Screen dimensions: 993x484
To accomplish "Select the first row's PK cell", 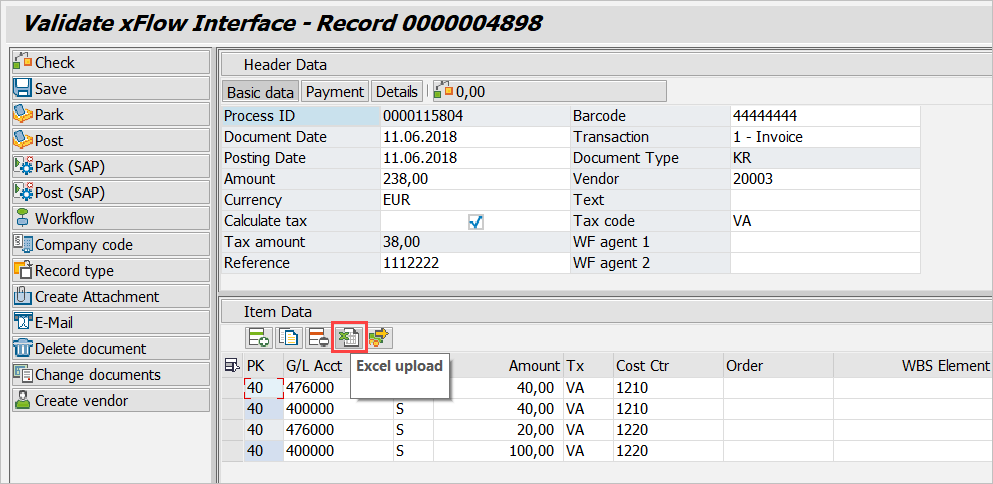I will pos(263,388).
